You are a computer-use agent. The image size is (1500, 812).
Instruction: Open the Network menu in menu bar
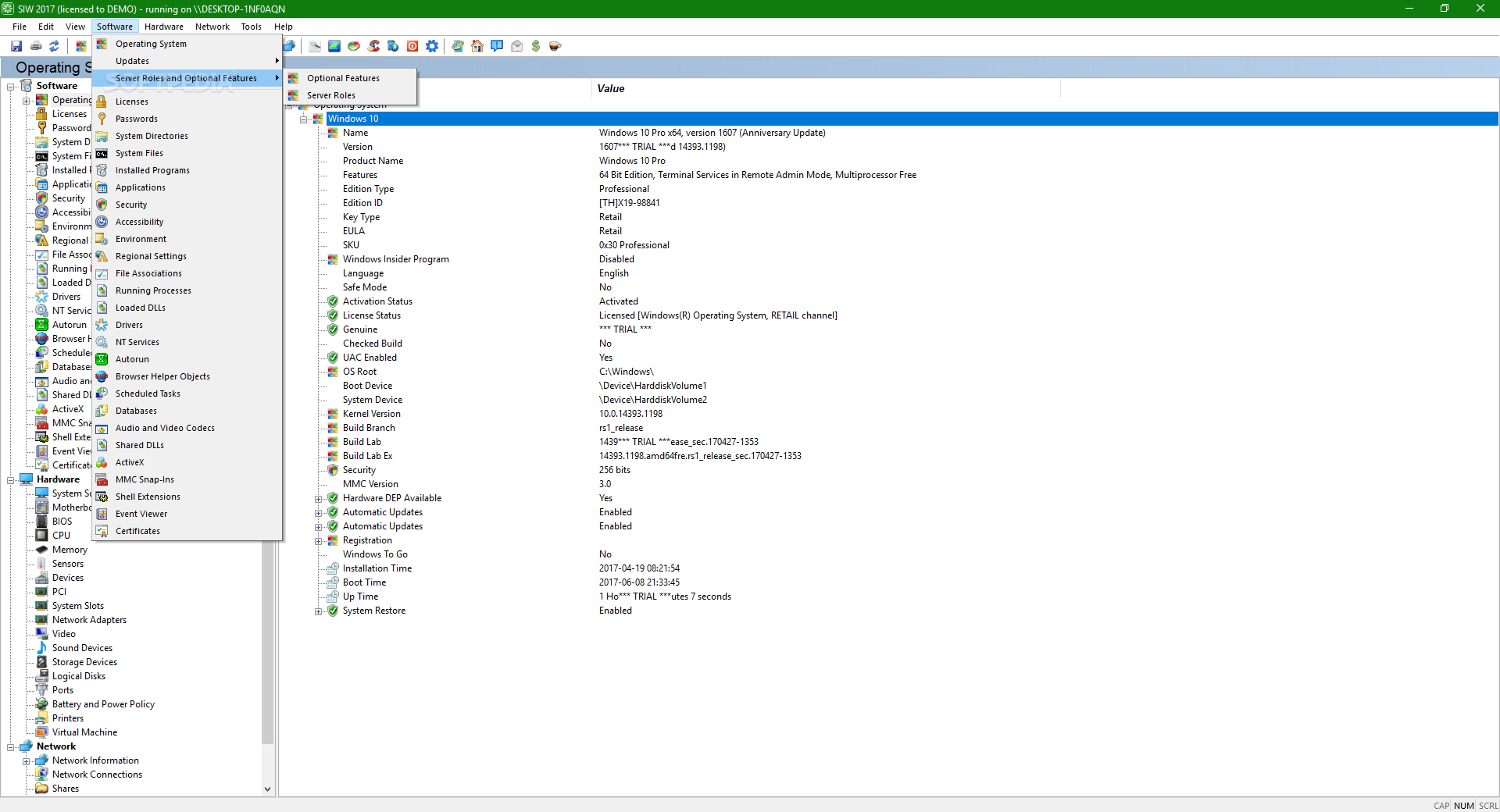212,27
